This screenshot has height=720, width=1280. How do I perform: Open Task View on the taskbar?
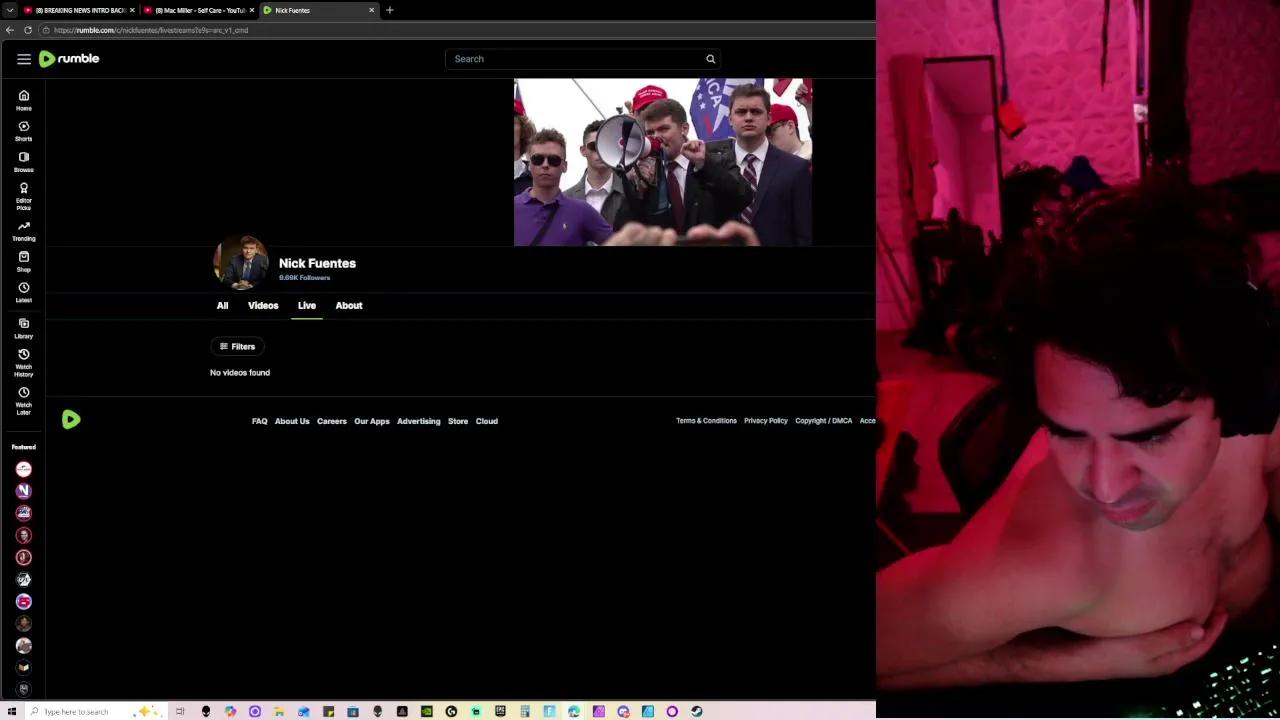click(181, 711)
